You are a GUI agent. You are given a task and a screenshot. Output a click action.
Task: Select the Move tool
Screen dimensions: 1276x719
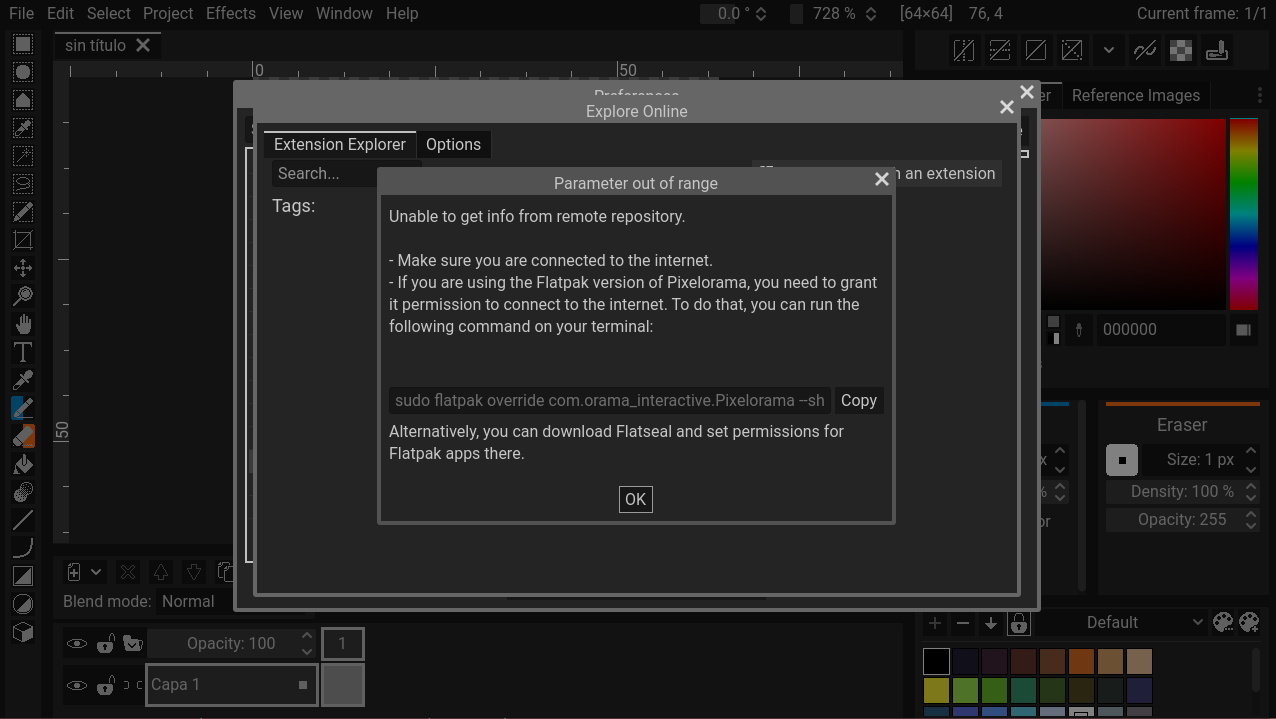(22, 268)
